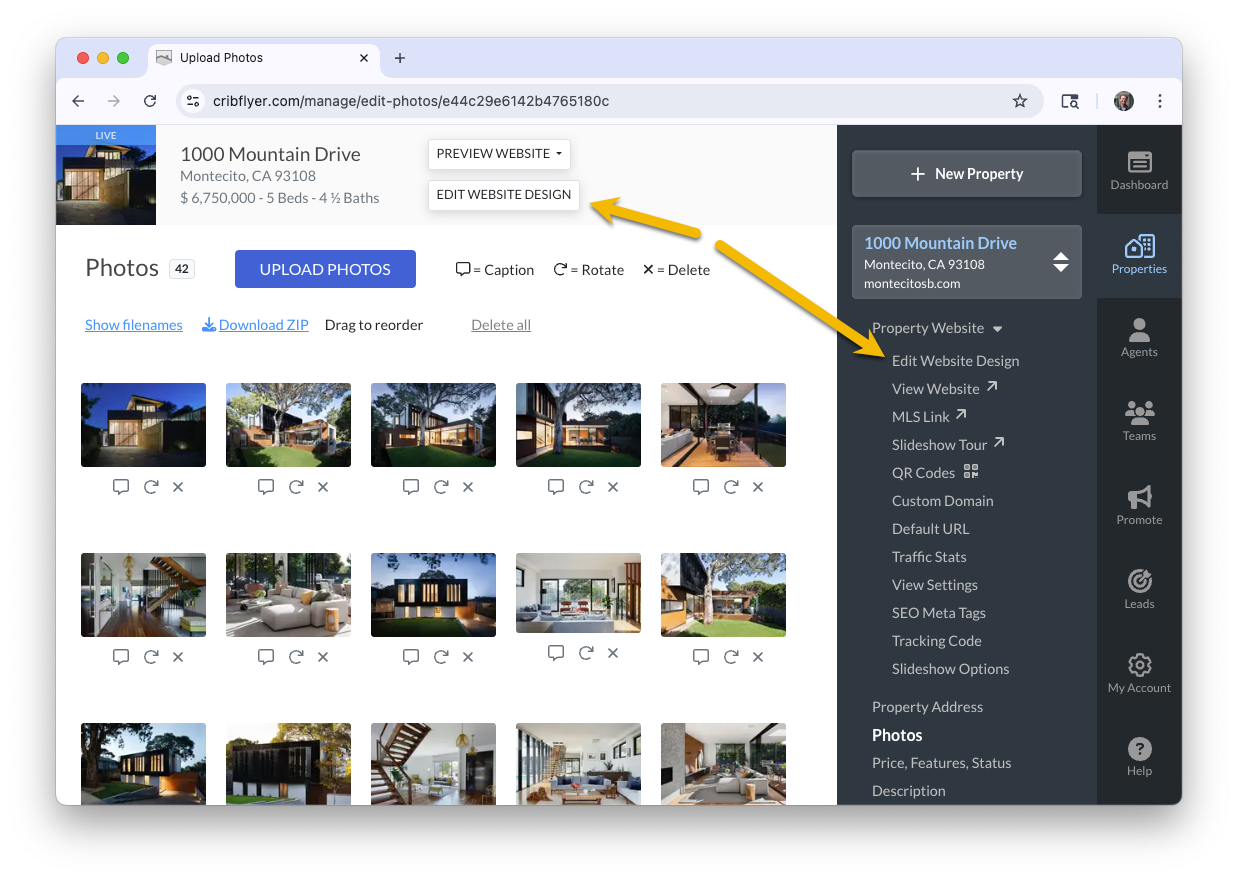The height and width of the screenshot is (879, 1238).
Task: Click the browser reload button
Action: pos(150,101)
